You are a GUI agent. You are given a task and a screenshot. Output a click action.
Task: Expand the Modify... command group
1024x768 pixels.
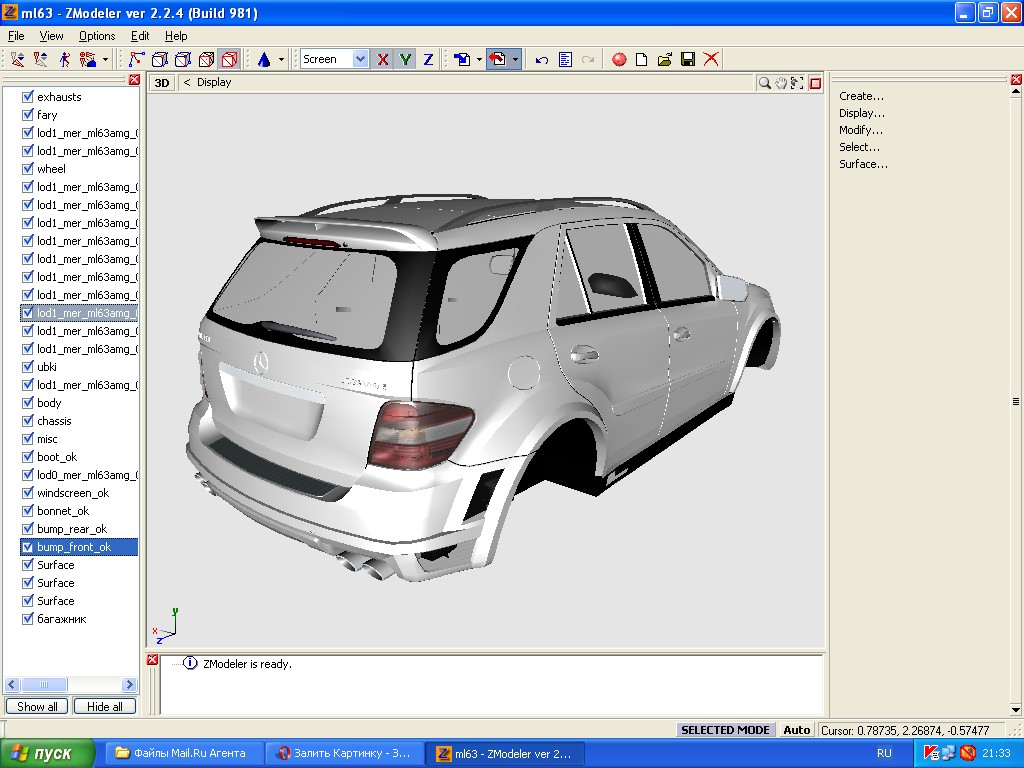[x=861, y=130]
